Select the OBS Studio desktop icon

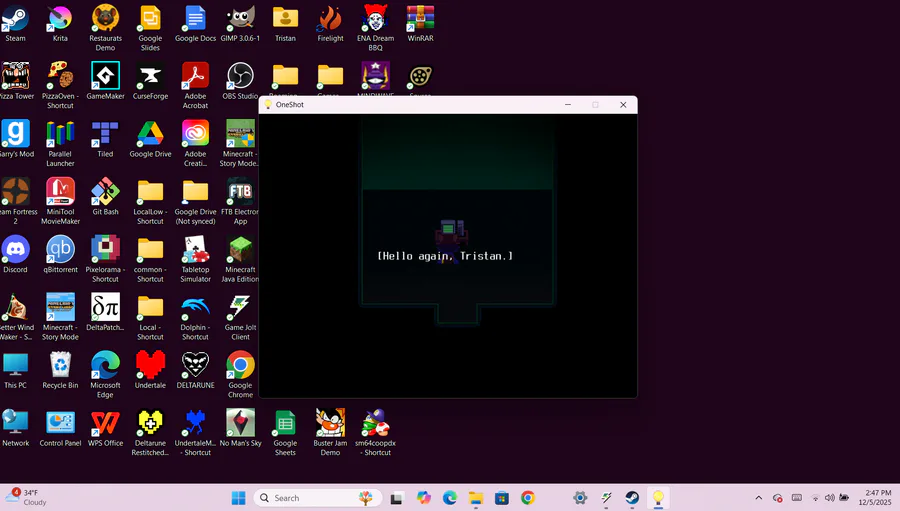point(240,81)
